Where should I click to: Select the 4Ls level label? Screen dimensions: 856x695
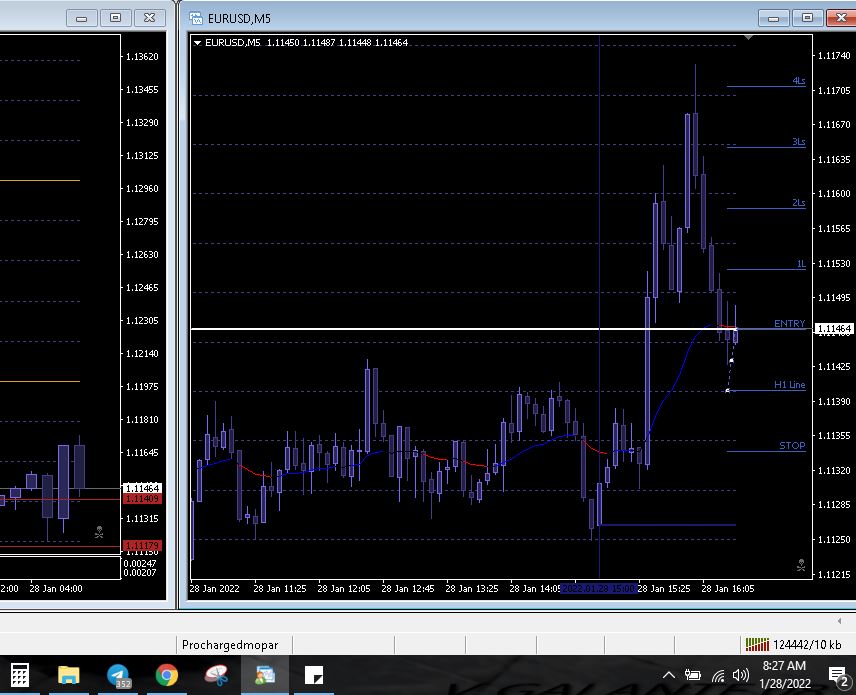click(799, 81)
